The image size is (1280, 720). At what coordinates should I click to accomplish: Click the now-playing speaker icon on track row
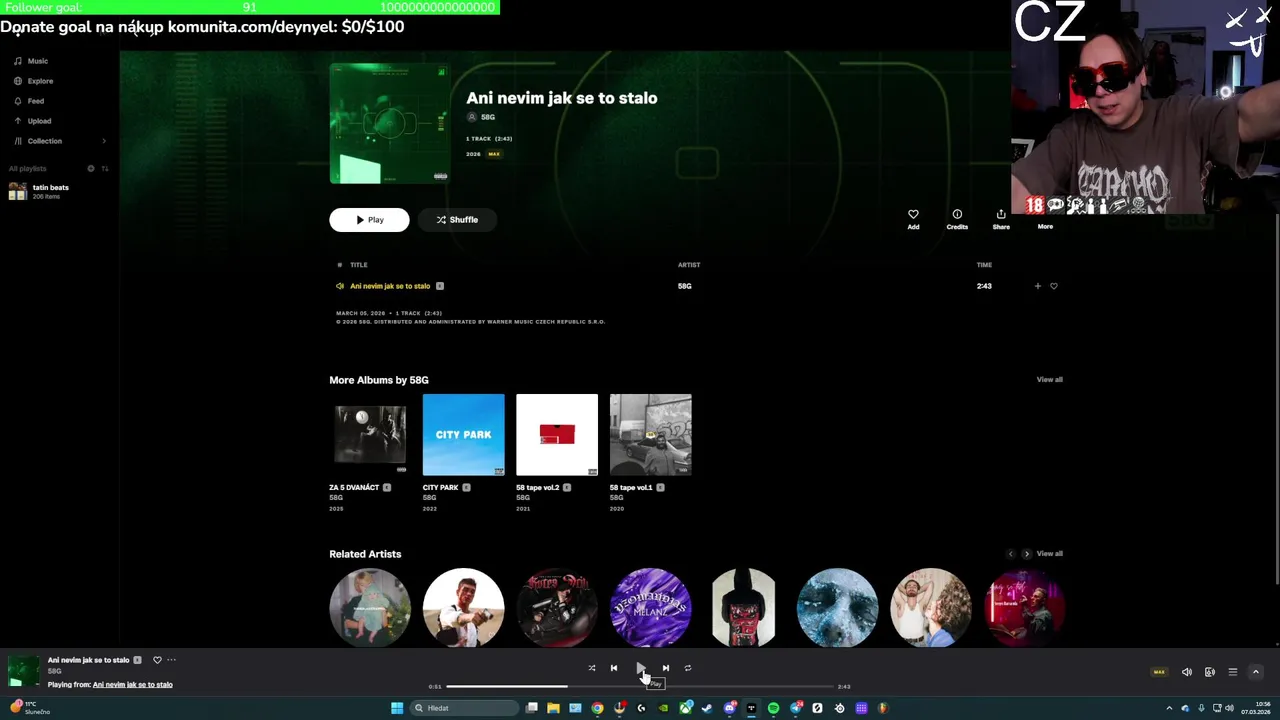pyautogui.click(x=340, y=286)
